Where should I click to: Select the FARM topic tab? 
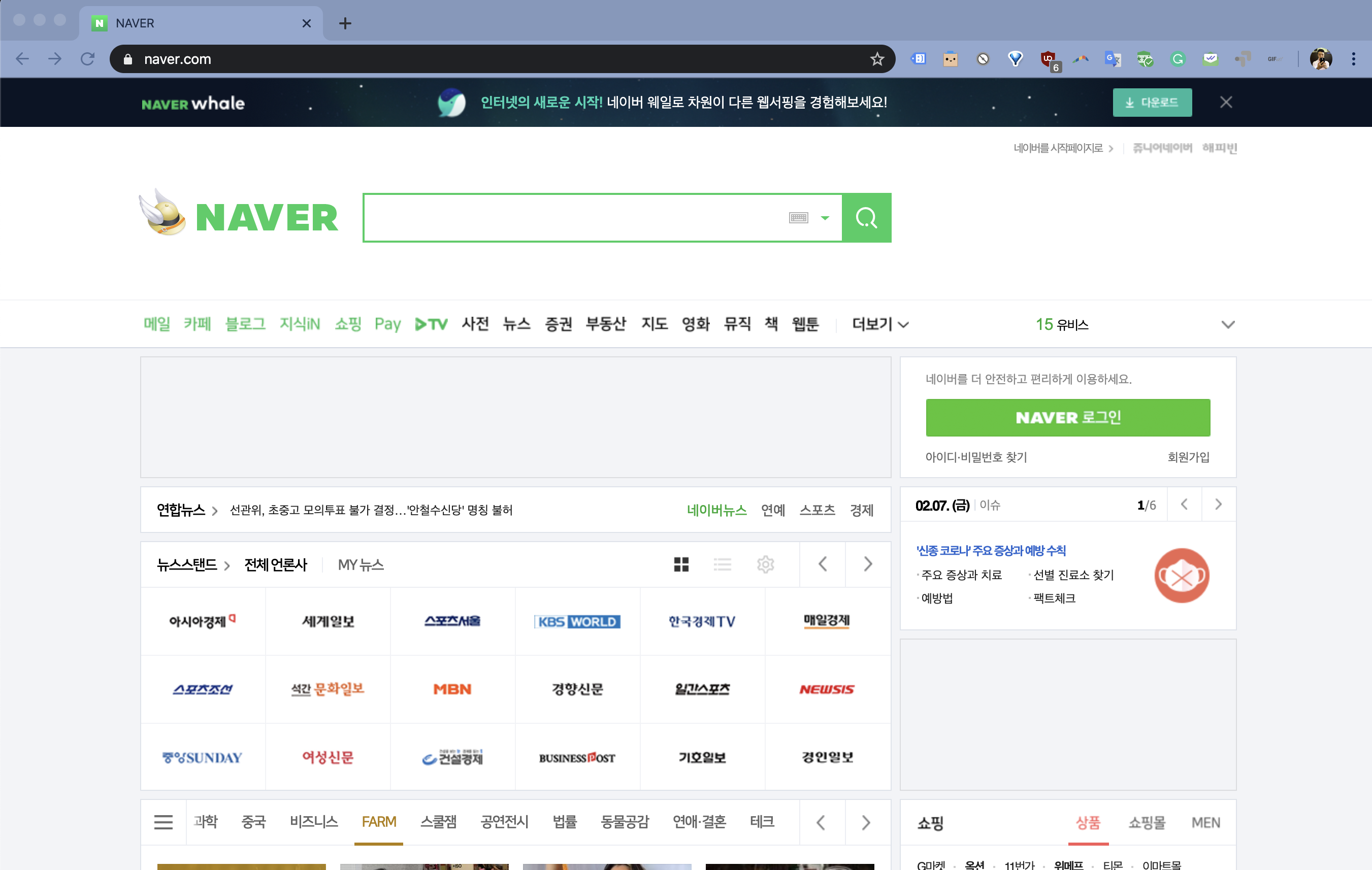coord(379,822)
